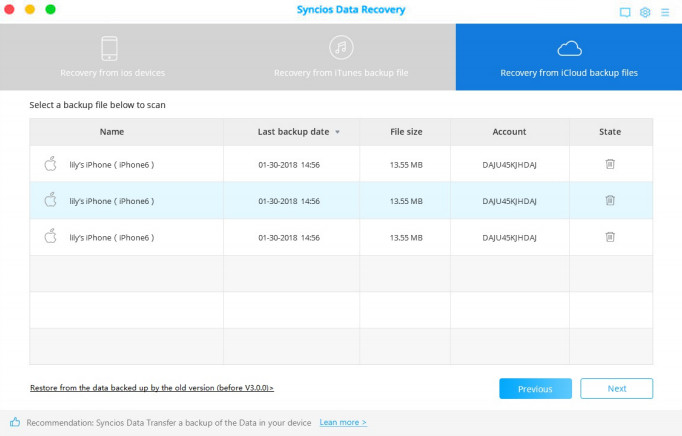This screenshot has width=682, height=436.
Task: Click the File size column header
Action: pyautogui.click(x=406, y=132)
